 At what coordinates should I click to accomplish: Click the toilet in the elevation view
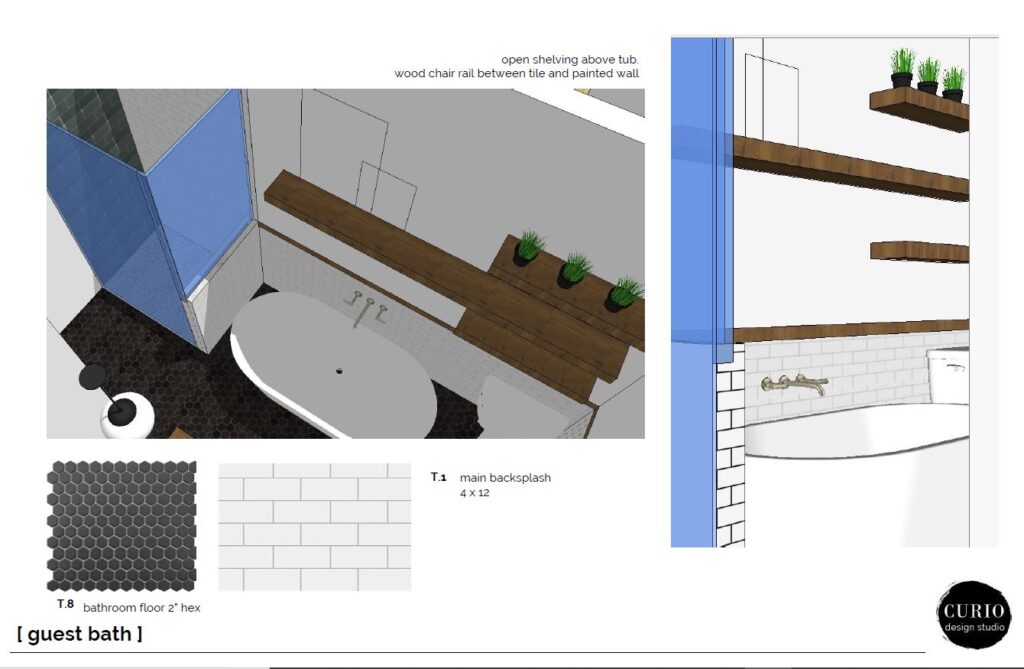click(x=946, y=375)
